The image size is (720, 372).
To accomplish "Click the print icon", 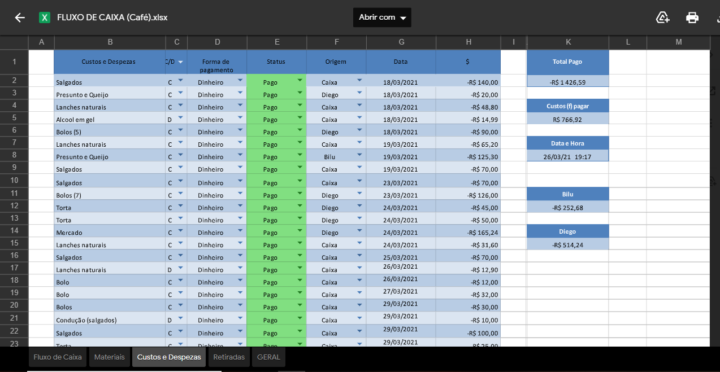I will [x=692, y=18].
